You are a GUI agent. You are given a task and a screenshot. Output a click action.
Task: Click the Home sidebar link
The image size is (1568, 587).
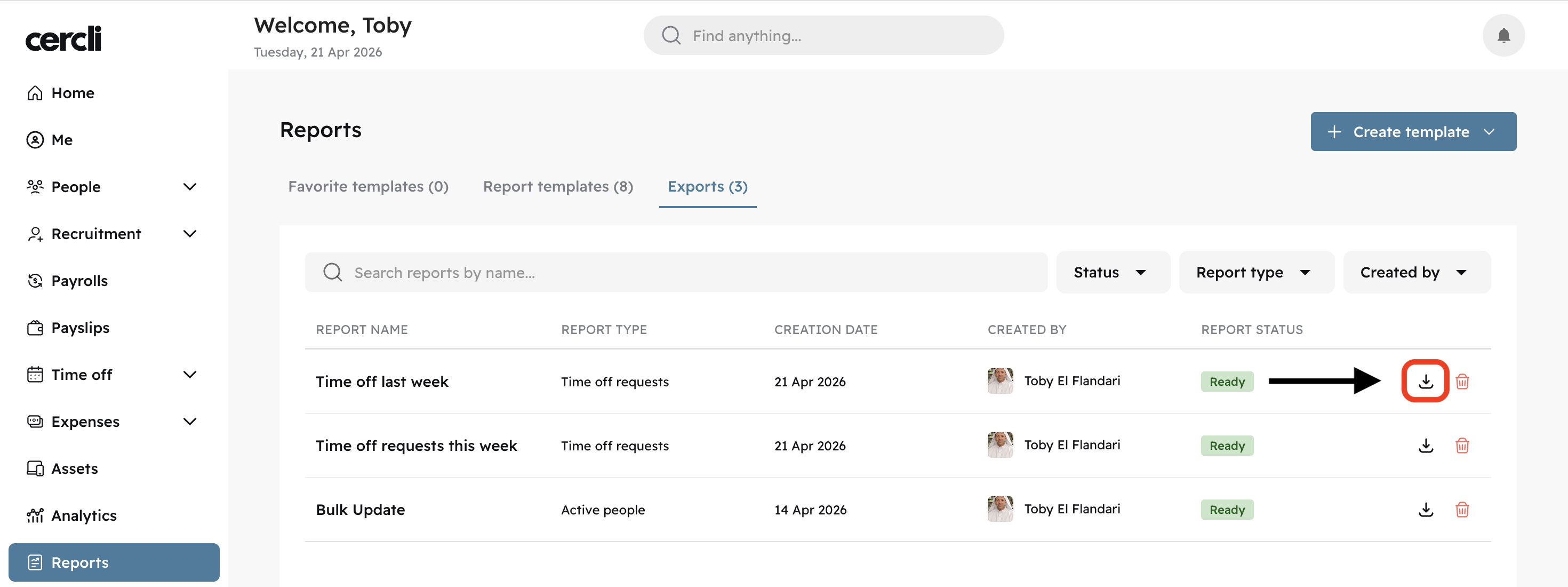(73, 93)
